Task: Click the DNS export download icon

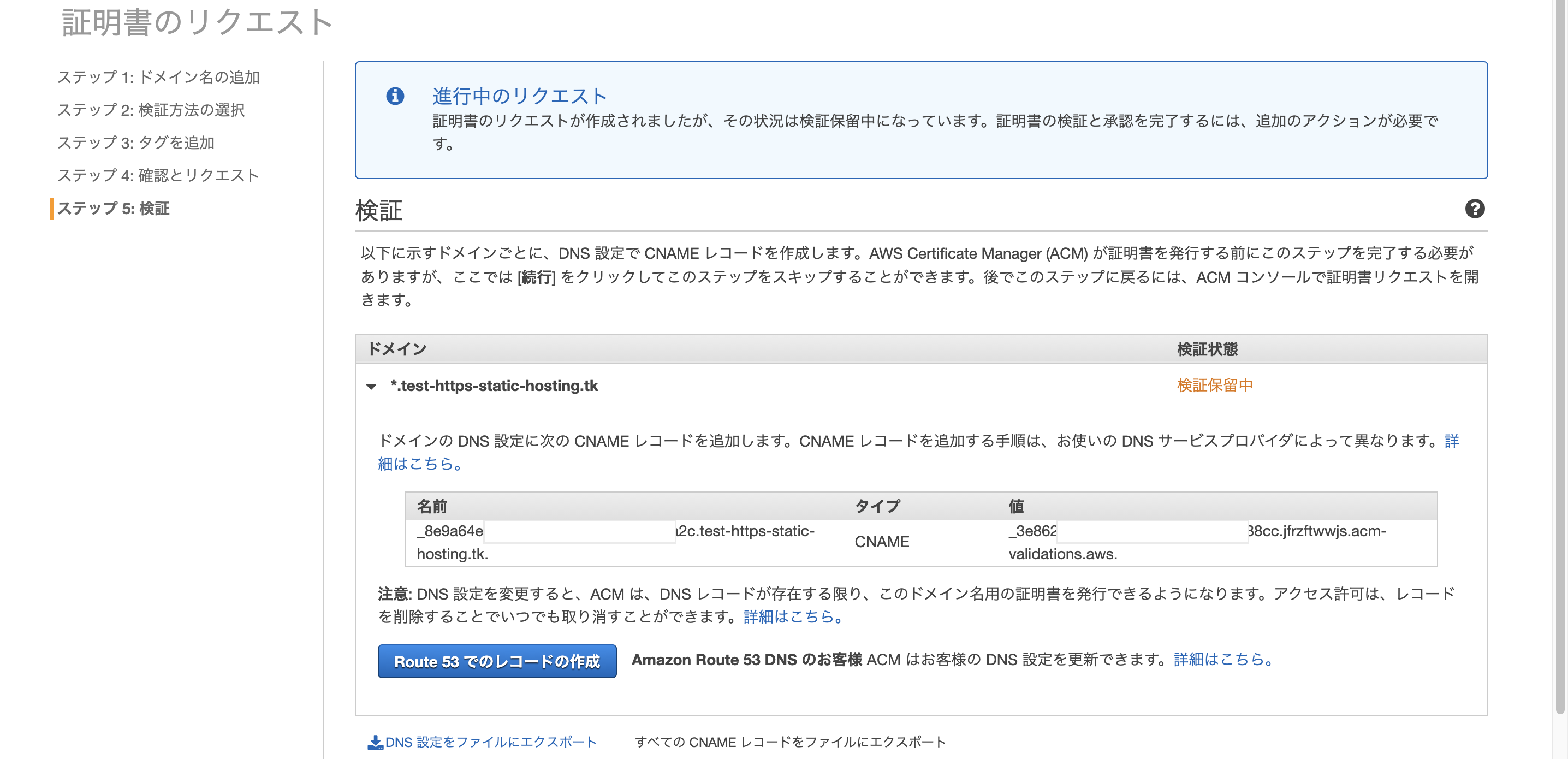Action: [375, 742]
